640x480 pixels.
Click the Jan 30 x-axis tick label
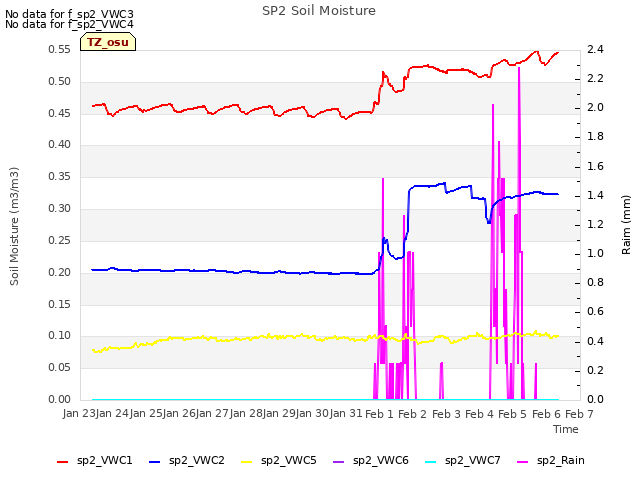click(x=313, y=413)
